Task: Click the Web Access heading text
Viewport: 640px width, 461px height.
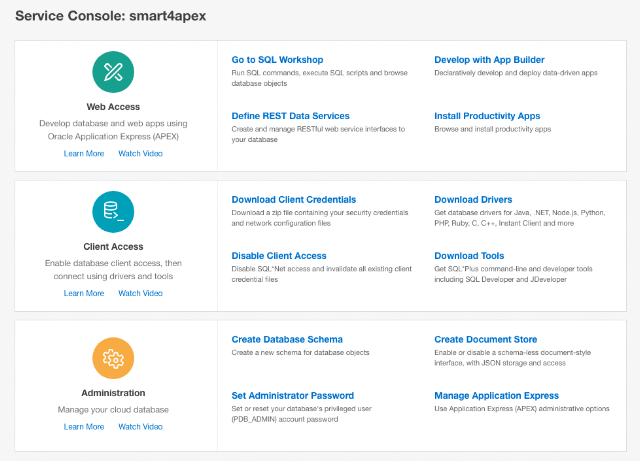Action: pyautogui.click(x=113, y=107)
